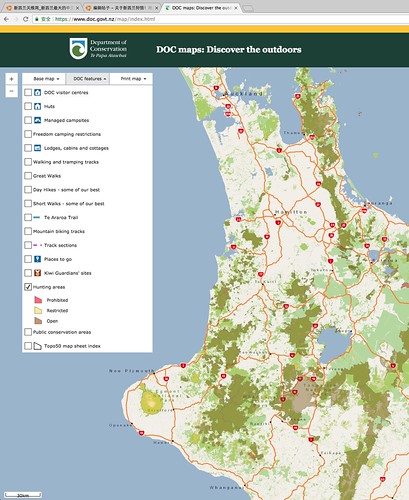Uncheck the Hunting areas checkbox

click(28, 287)
